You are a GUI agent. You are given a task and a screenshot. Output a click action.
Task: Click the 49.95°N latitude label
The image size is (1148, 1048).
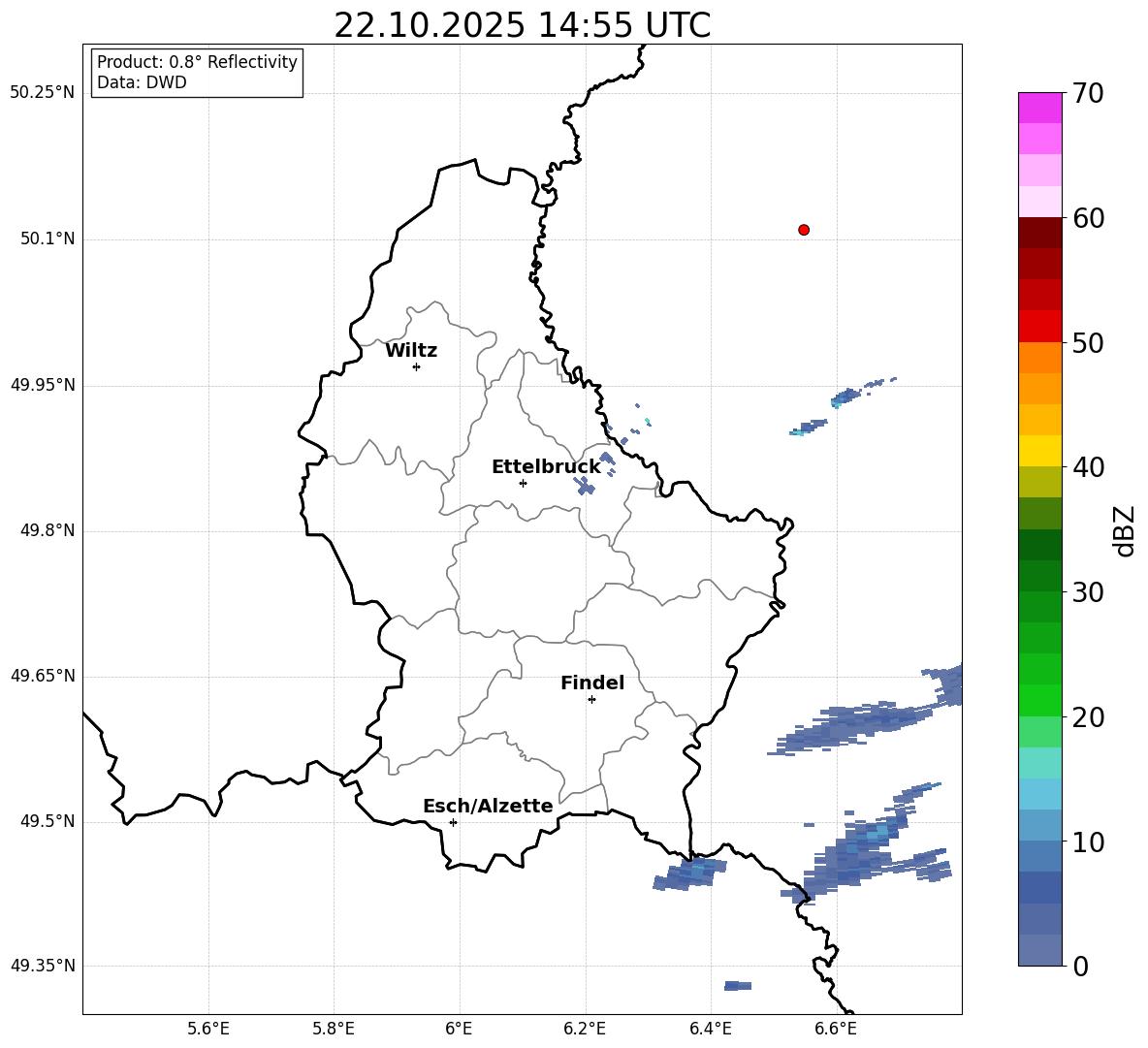pyautogui.click(x=43, y=384)
